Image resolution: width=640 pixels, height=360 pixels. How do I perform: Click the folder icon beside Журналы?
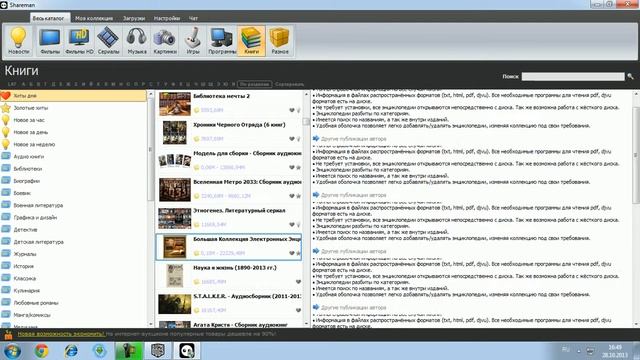point(6,253)
